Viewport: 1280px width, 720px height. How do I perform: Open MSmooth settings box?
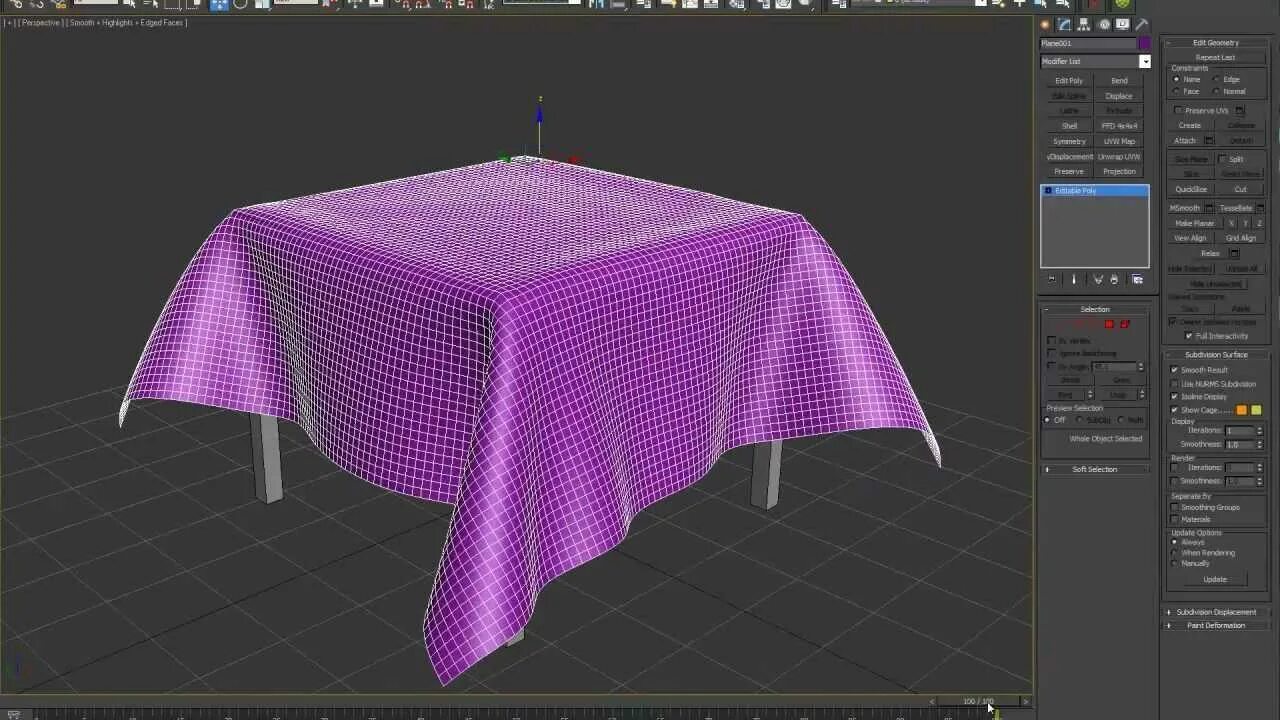coord(1209,208)
